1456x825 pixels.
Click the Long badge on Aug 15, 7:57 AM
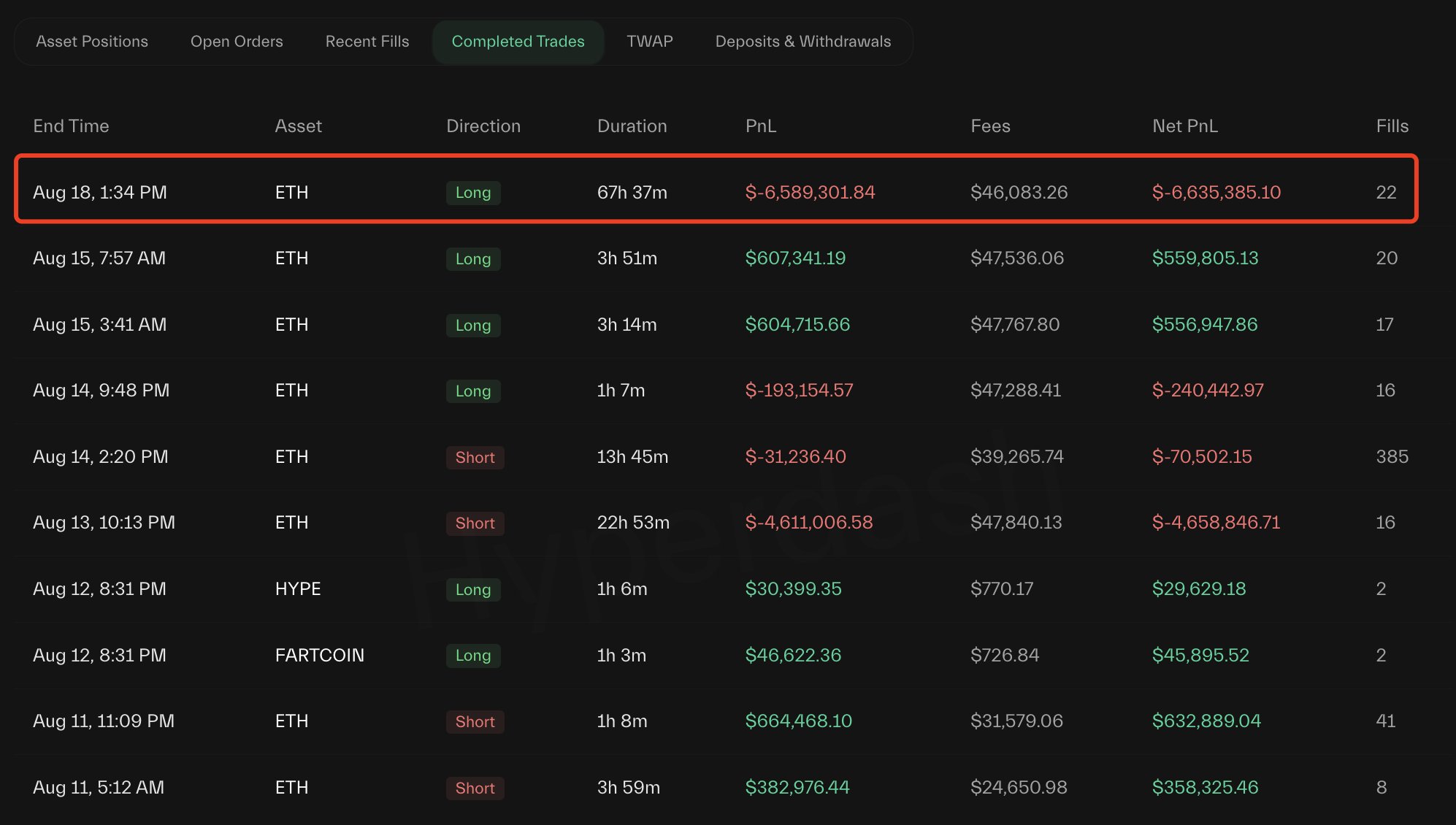click(472, 258)
